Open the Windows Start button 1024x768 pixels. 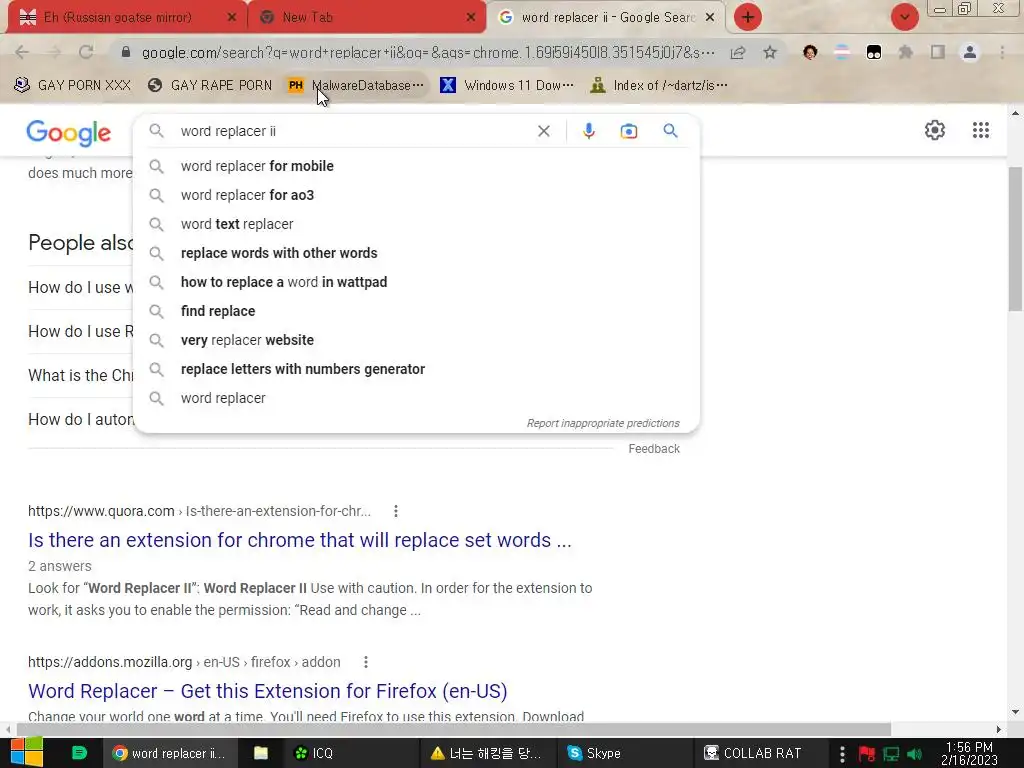27,752
